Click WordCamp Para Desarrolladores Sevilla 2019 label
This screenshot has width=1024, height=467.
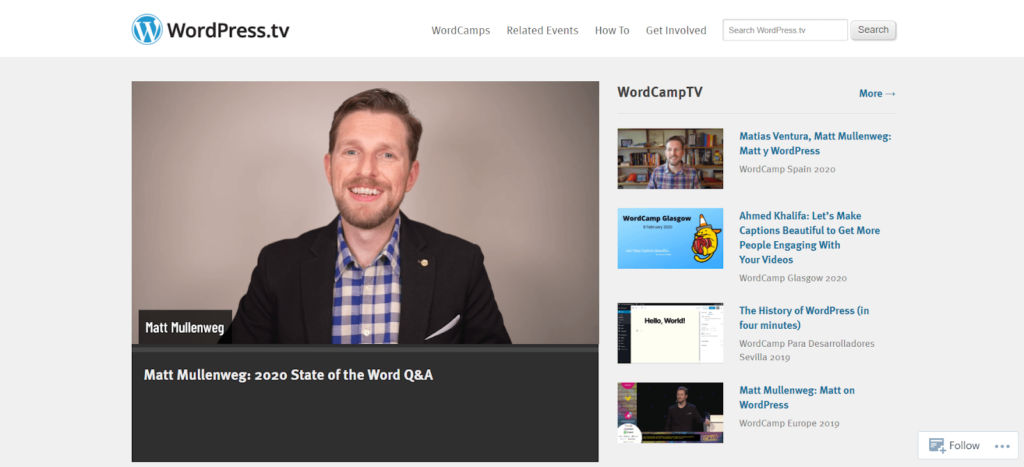(807, 350)
